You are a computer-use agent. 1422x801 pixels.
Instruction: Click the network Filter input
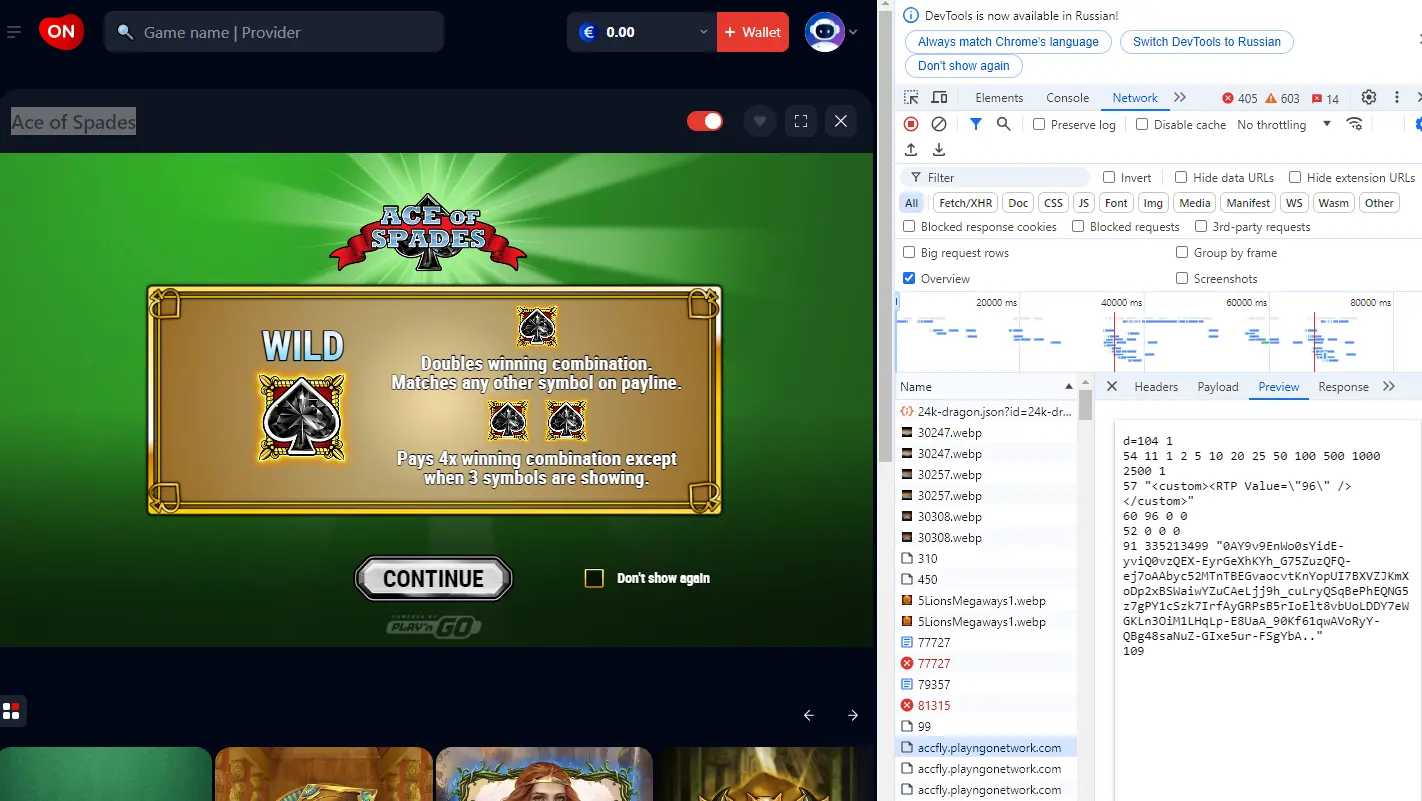994,177
